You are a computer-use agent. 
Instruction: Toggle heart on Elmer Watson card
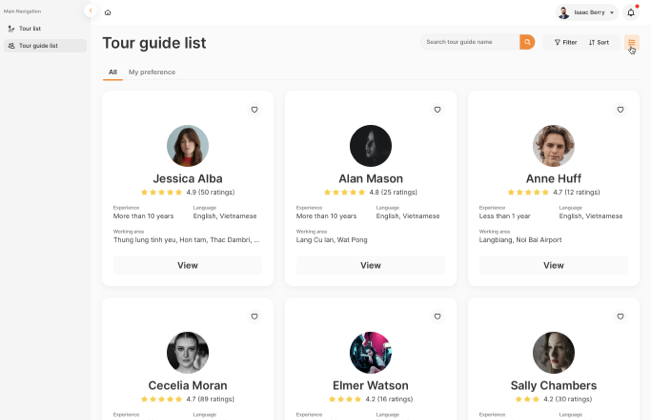pos(437,316)
